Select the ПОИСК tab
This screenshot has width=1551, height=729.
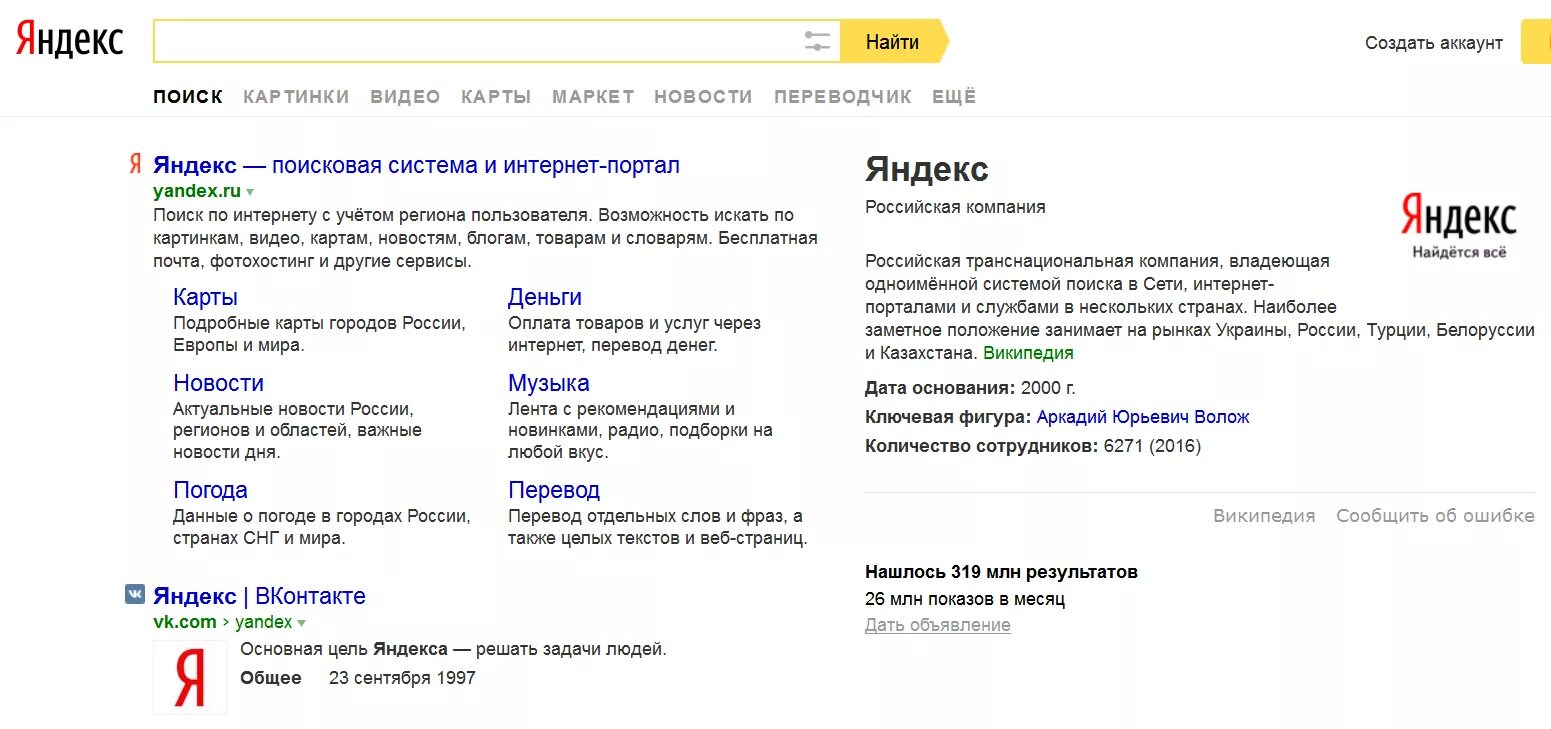188,97
